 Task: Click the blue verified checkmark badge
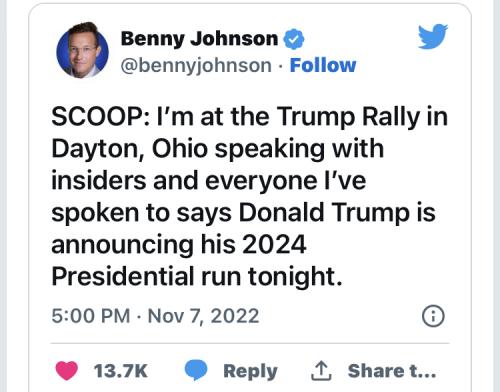294,39
